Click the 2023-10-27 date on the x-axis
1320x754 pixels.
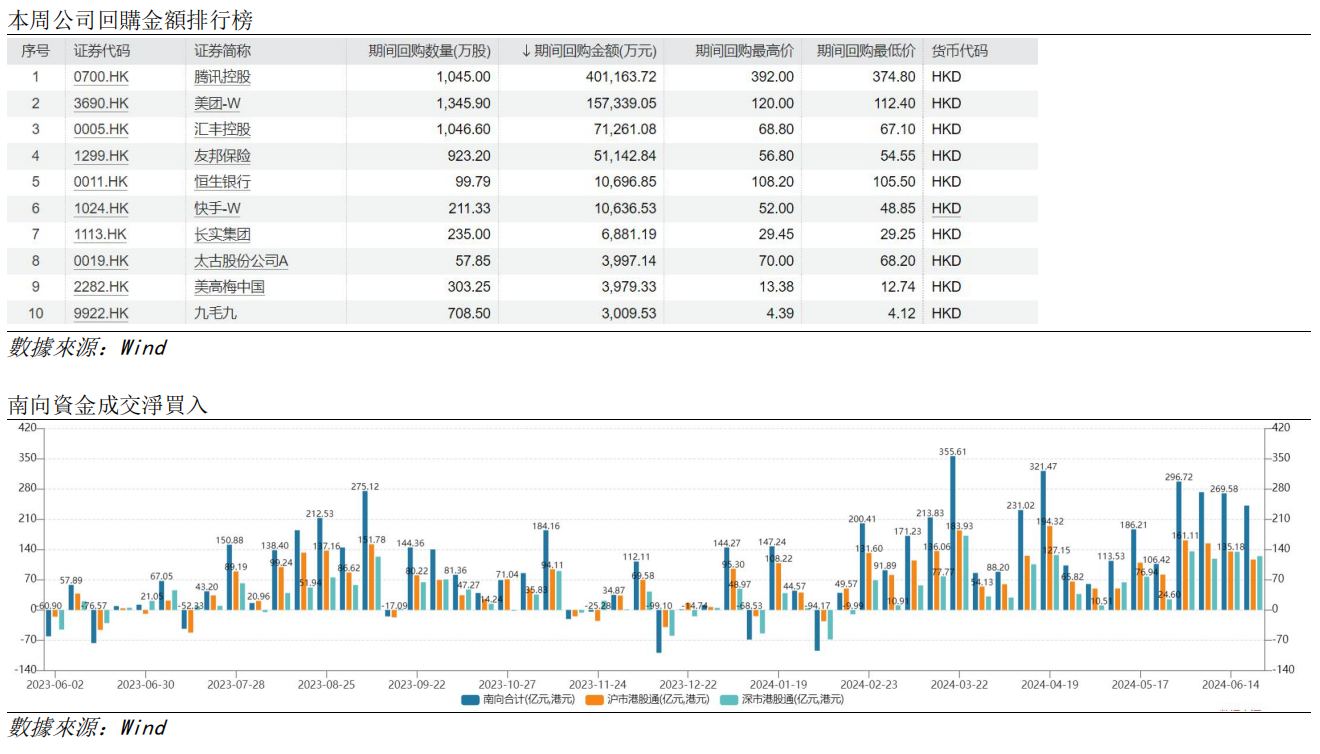pyautogui.click(x=507, y=684)
